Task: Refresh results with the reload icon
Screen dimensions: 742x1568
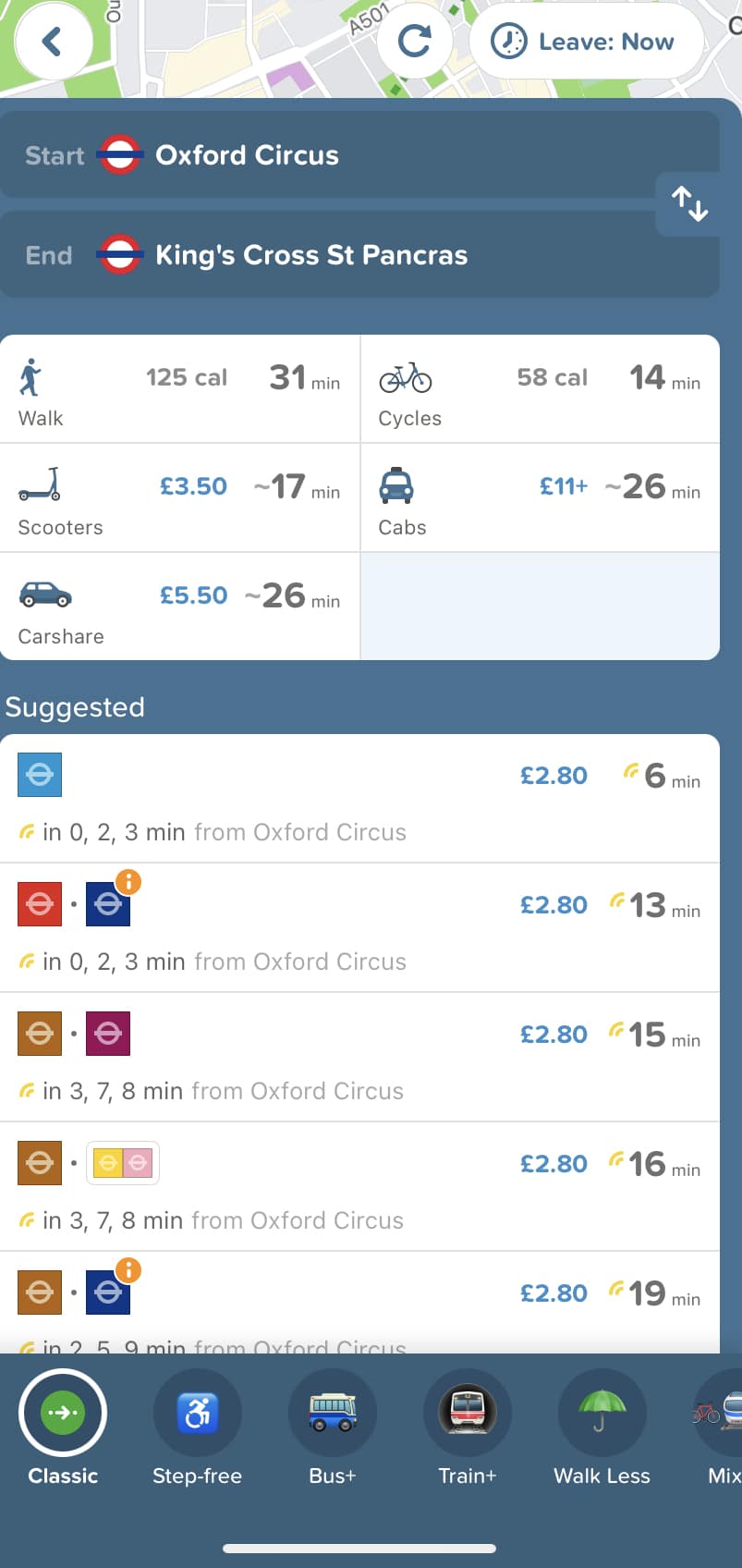Action: pyautogui.click(x=414, y=42)
